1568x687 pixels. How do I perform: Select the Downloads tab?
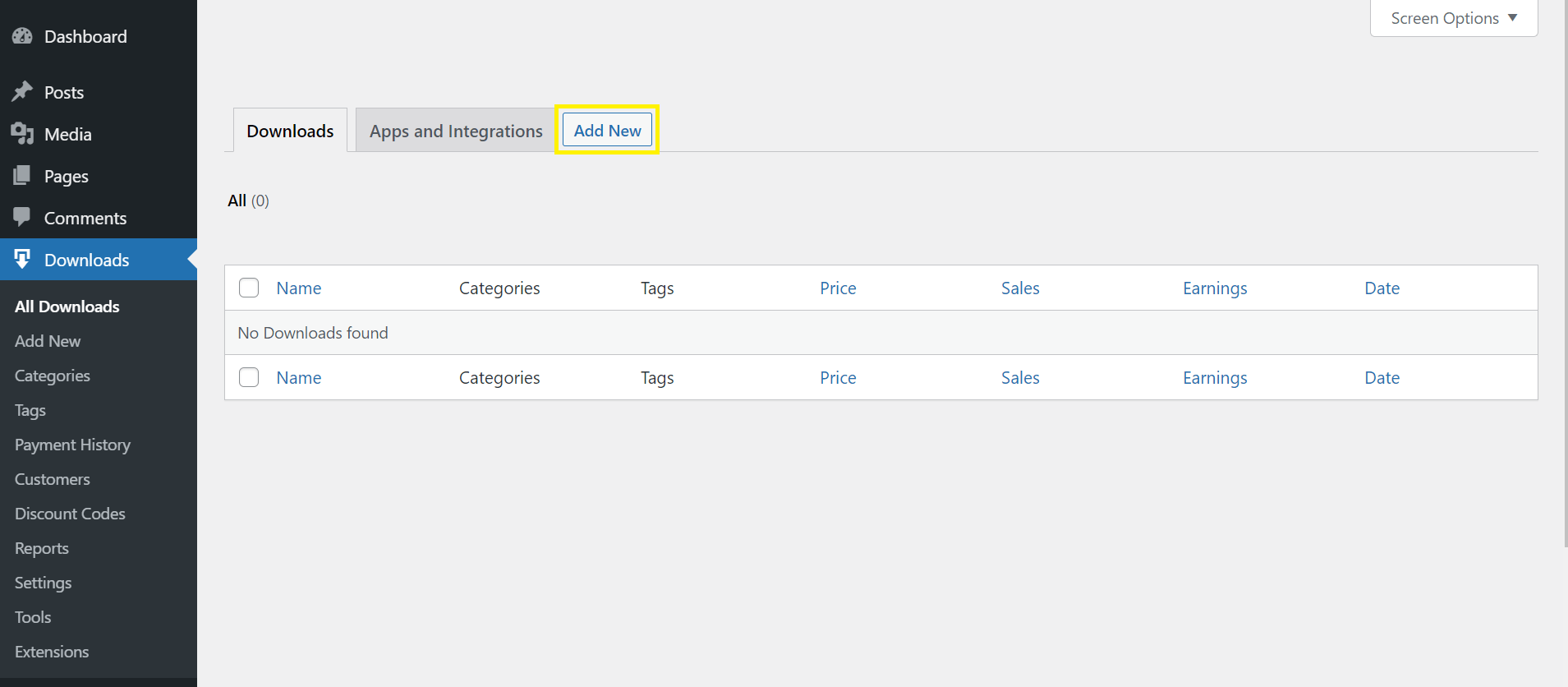(290, 131)
